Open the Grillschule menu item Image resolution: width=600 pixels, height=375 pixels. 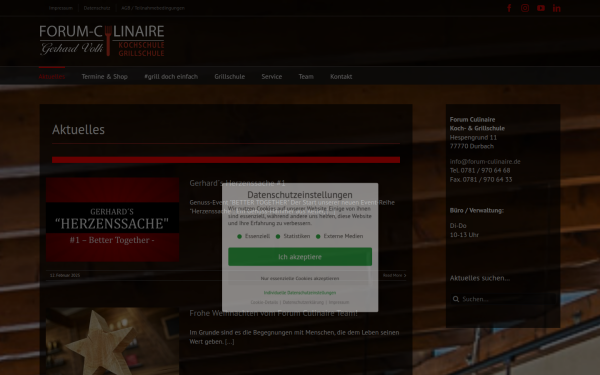coord(230,76)
